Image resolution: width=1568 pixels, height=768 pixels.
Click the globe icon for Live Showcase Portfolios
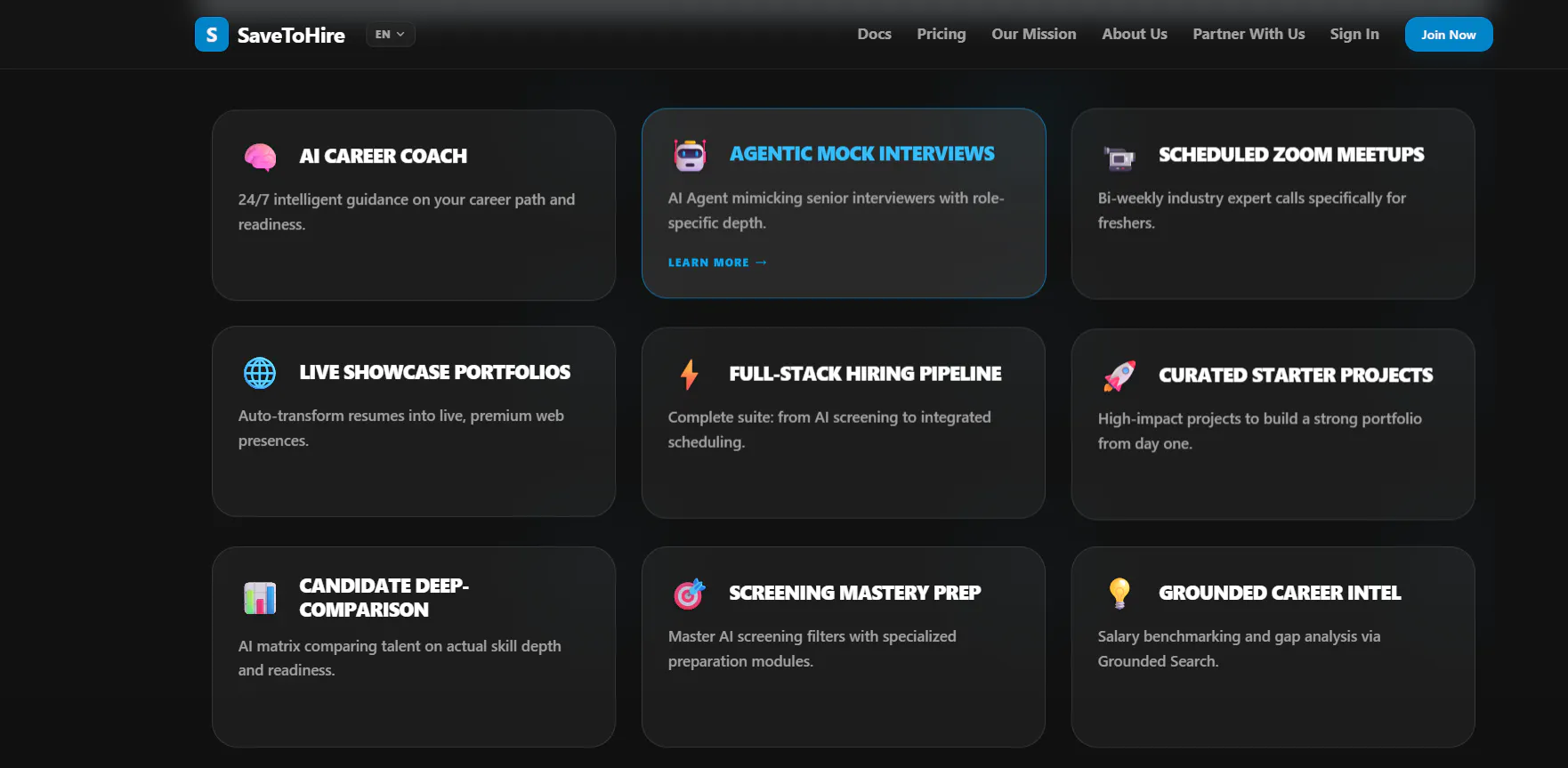coord(260,373)
